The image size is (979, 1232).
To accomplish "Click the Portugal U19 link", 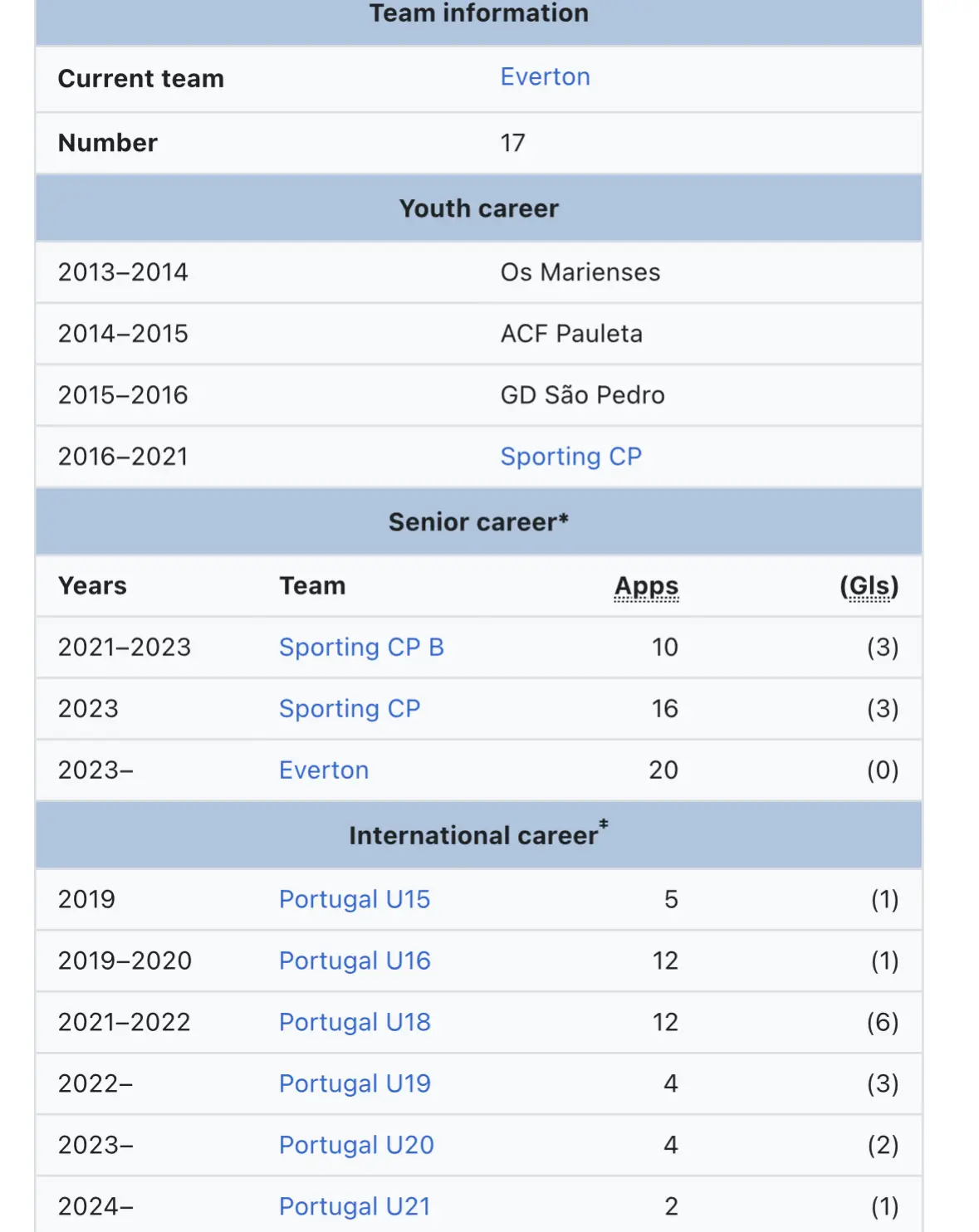I will (x=355, y=1084).
